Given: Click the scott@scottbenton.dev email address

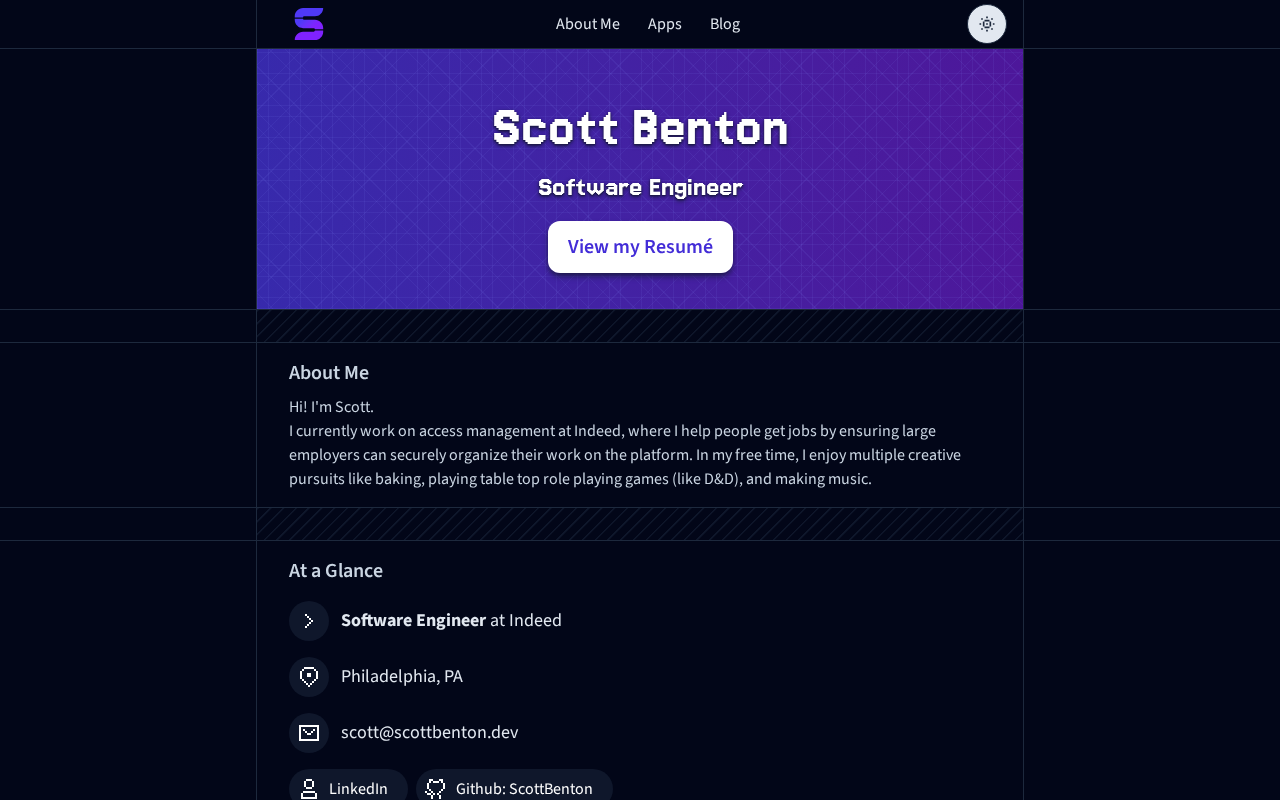Looking at the screenshot, I should [430, 732].
